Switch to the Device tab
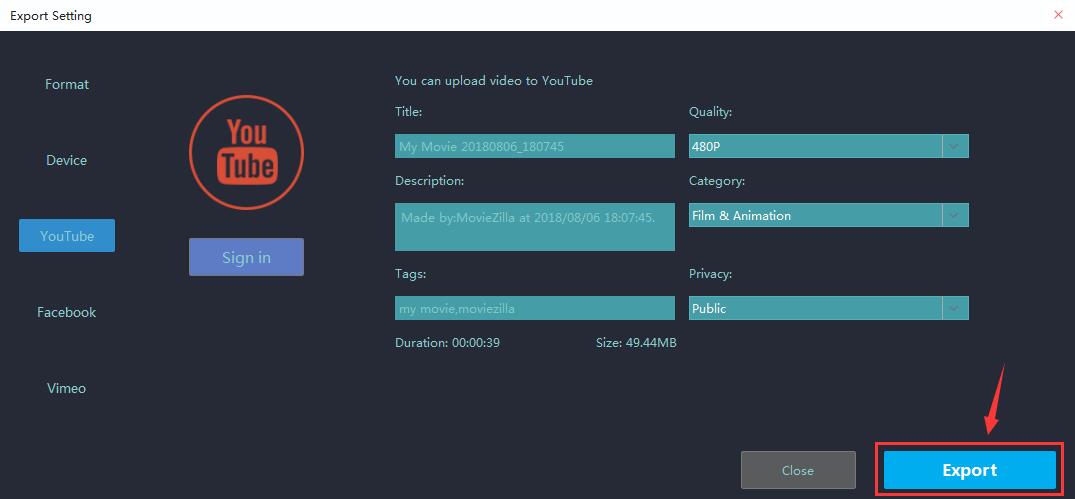Image resolution: width=1075 pixels, height=499 pixels. tap(67, 160)
